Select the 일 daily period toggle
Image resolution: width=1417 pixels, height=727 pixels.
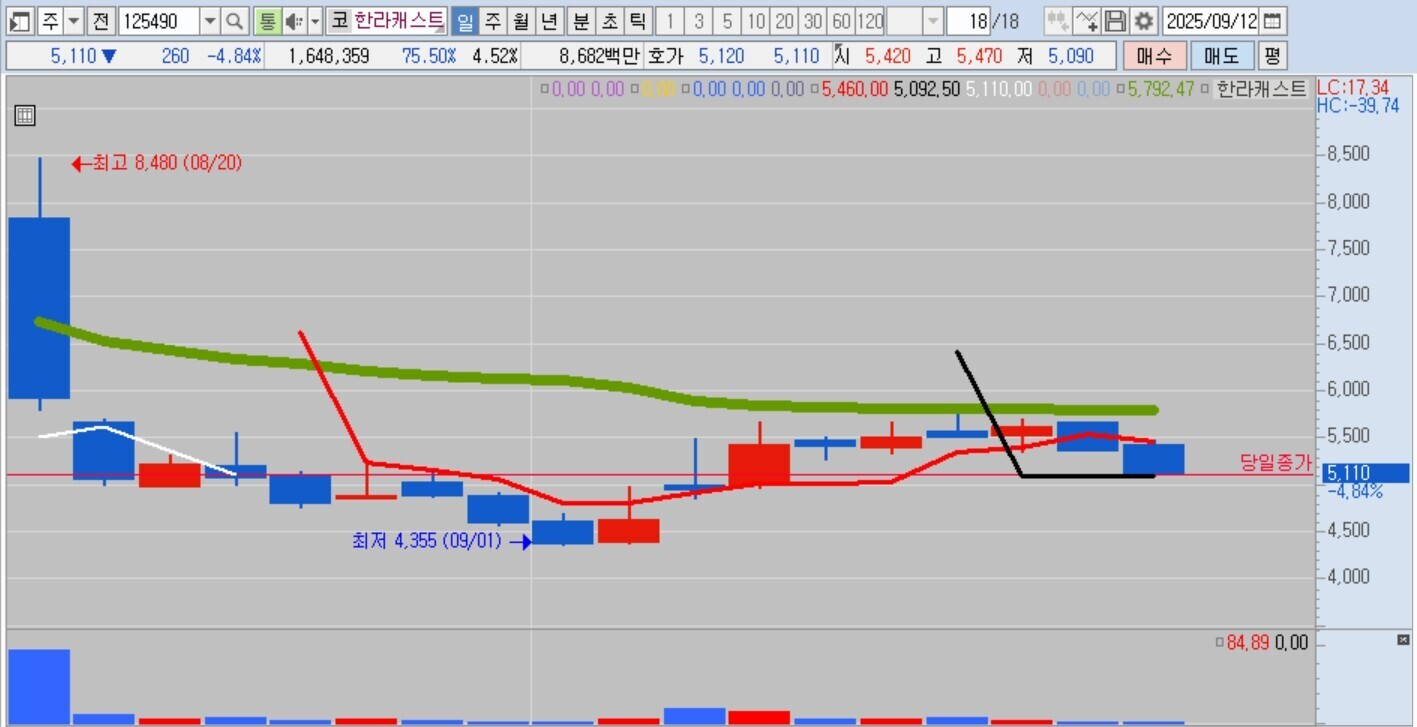[465, 21]
